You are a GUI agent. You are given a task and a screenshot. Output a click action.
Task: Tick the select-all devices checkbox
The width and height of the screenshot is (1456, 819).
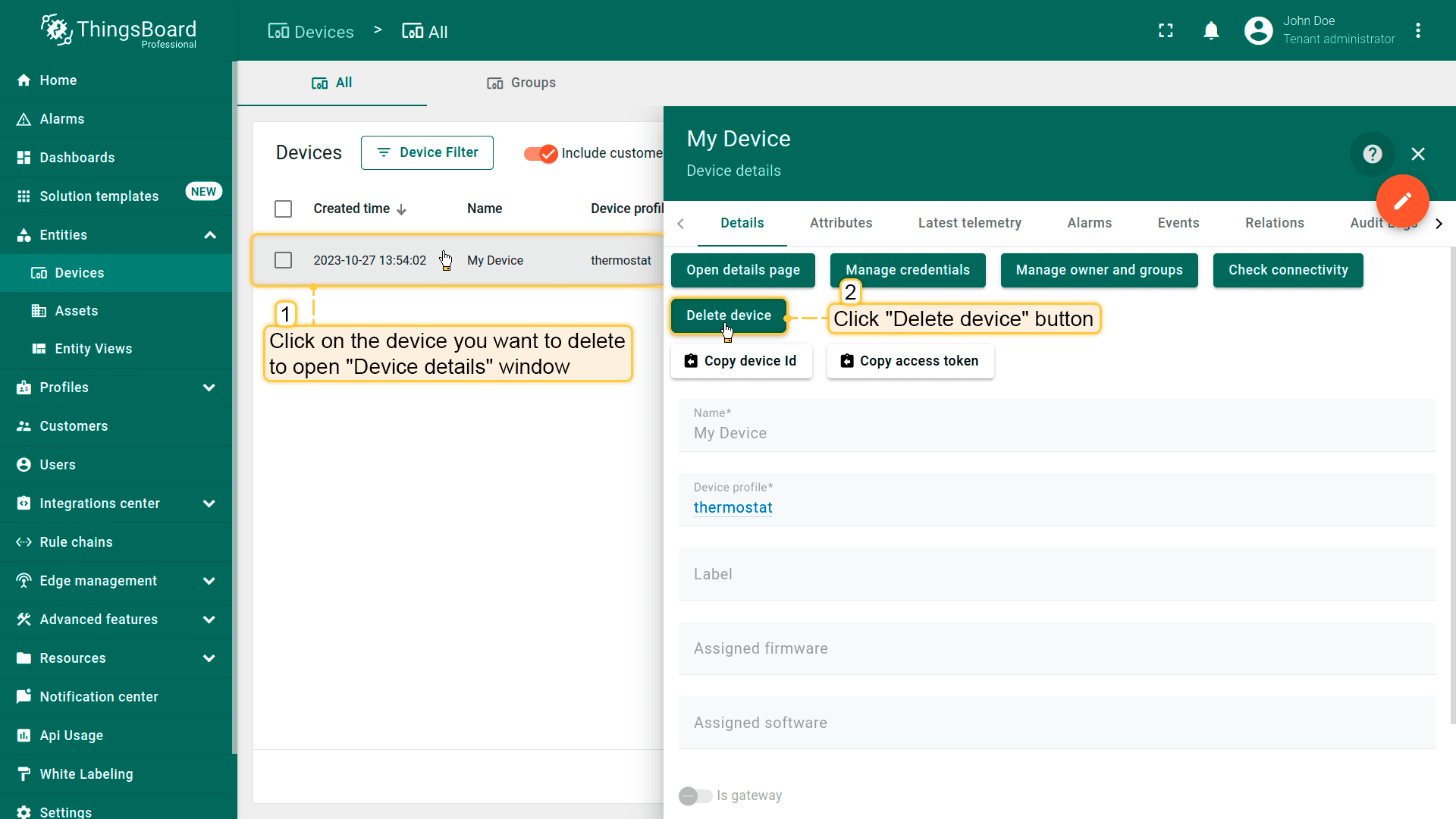[x=283, y=209]
